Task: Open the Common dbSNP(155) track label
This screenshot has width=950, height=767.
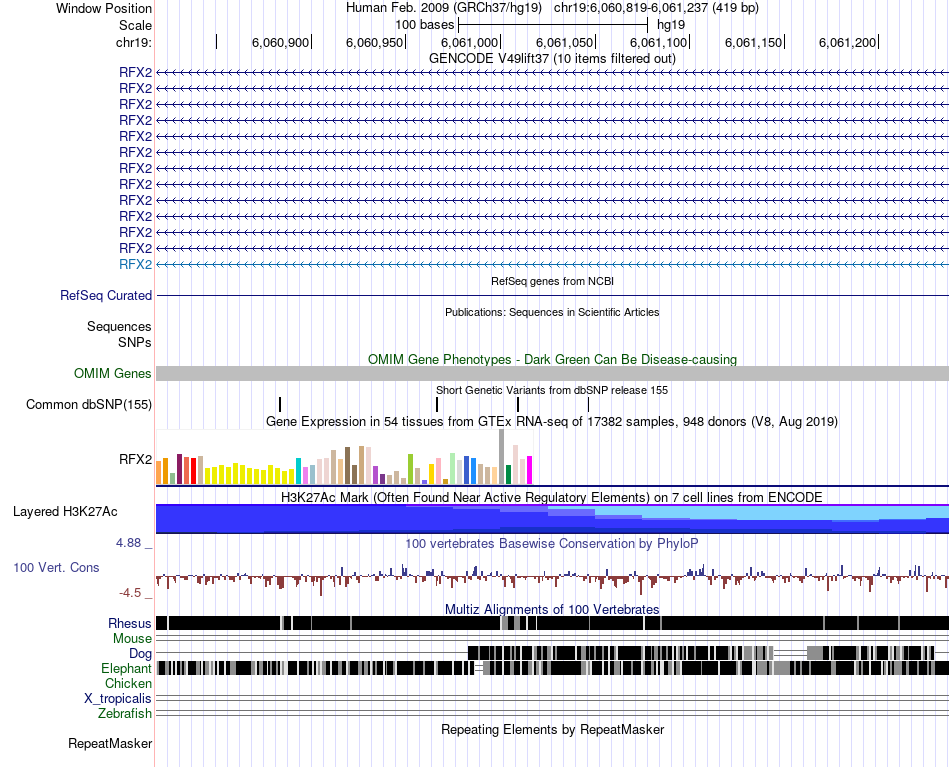Action: [x=89, y=404]
